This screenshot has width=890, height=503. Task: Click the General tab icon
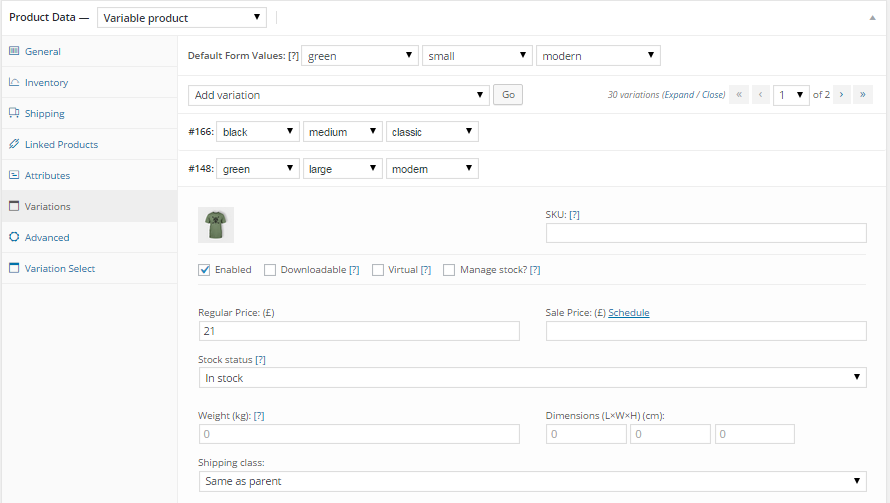click(14, 51)
